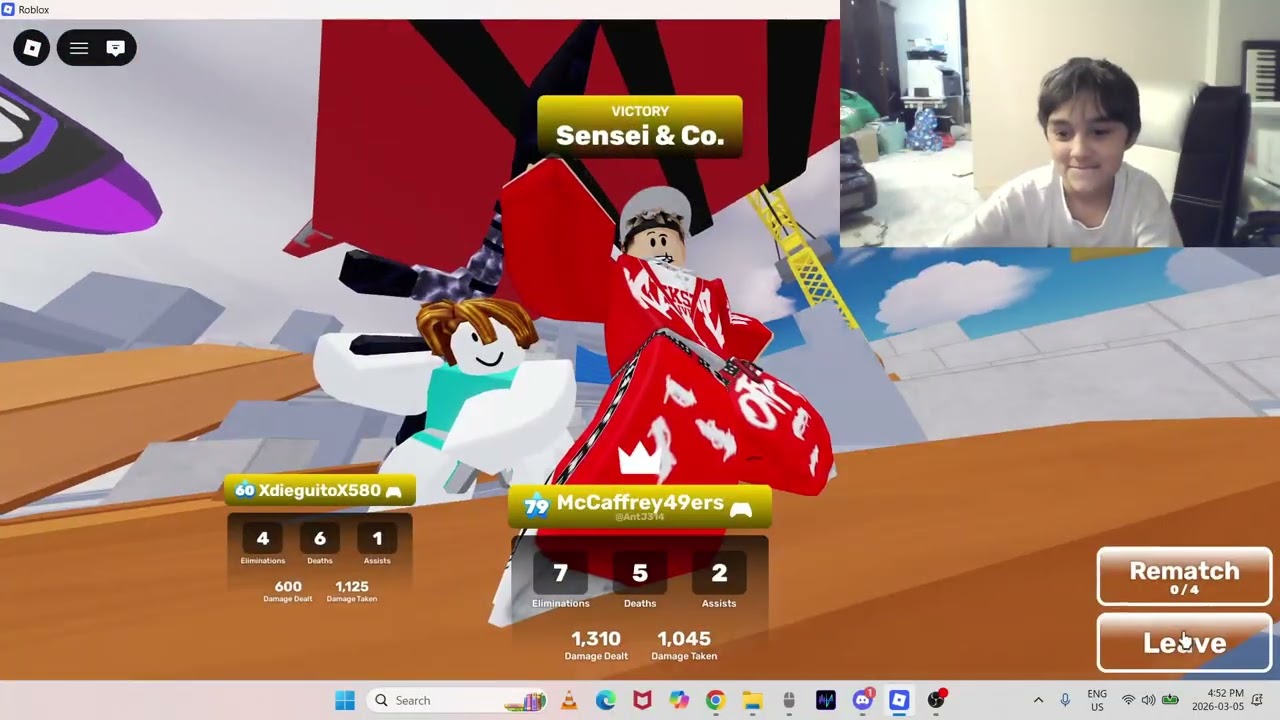The height and width of the screenshot is (720, 1280).
Task: Open File Explorer from taskbar
Action: 752,700
